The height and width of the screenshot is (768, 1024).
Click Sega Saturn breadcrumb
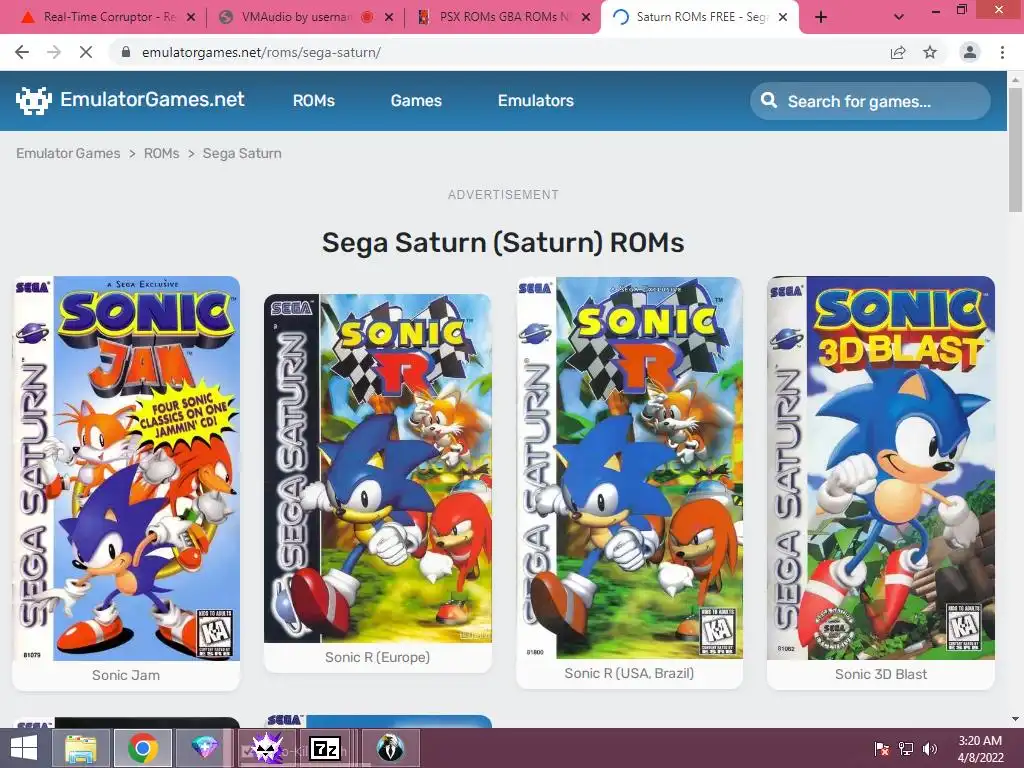(x=242, y=153)
